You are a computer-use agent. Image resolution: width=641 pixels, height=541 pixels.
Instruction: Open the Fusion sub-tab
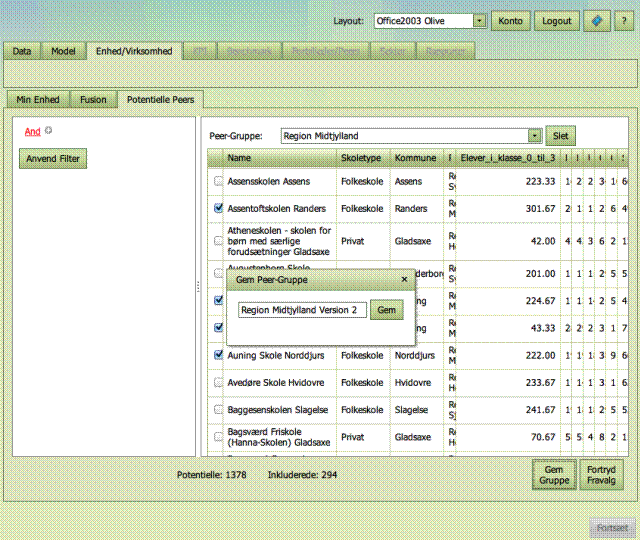91,99
